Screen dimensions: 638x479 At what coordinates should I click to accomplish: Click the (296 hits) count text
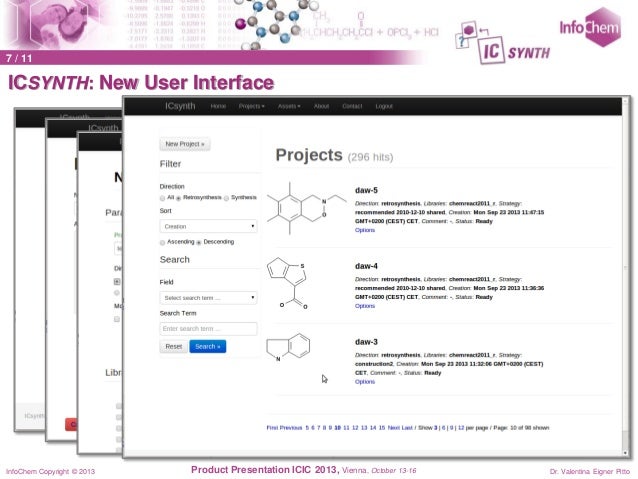click(370, 157)
